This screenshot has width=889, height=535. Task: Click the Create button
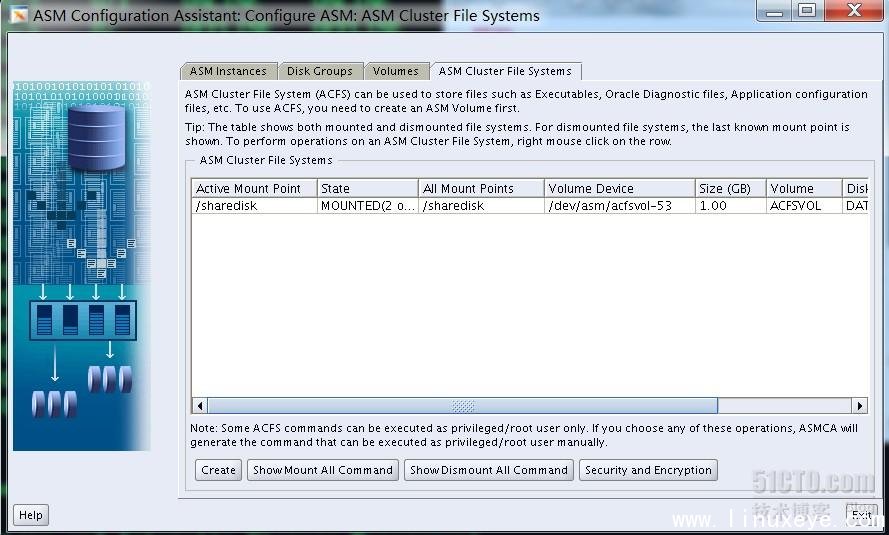[x=218, y=470]
